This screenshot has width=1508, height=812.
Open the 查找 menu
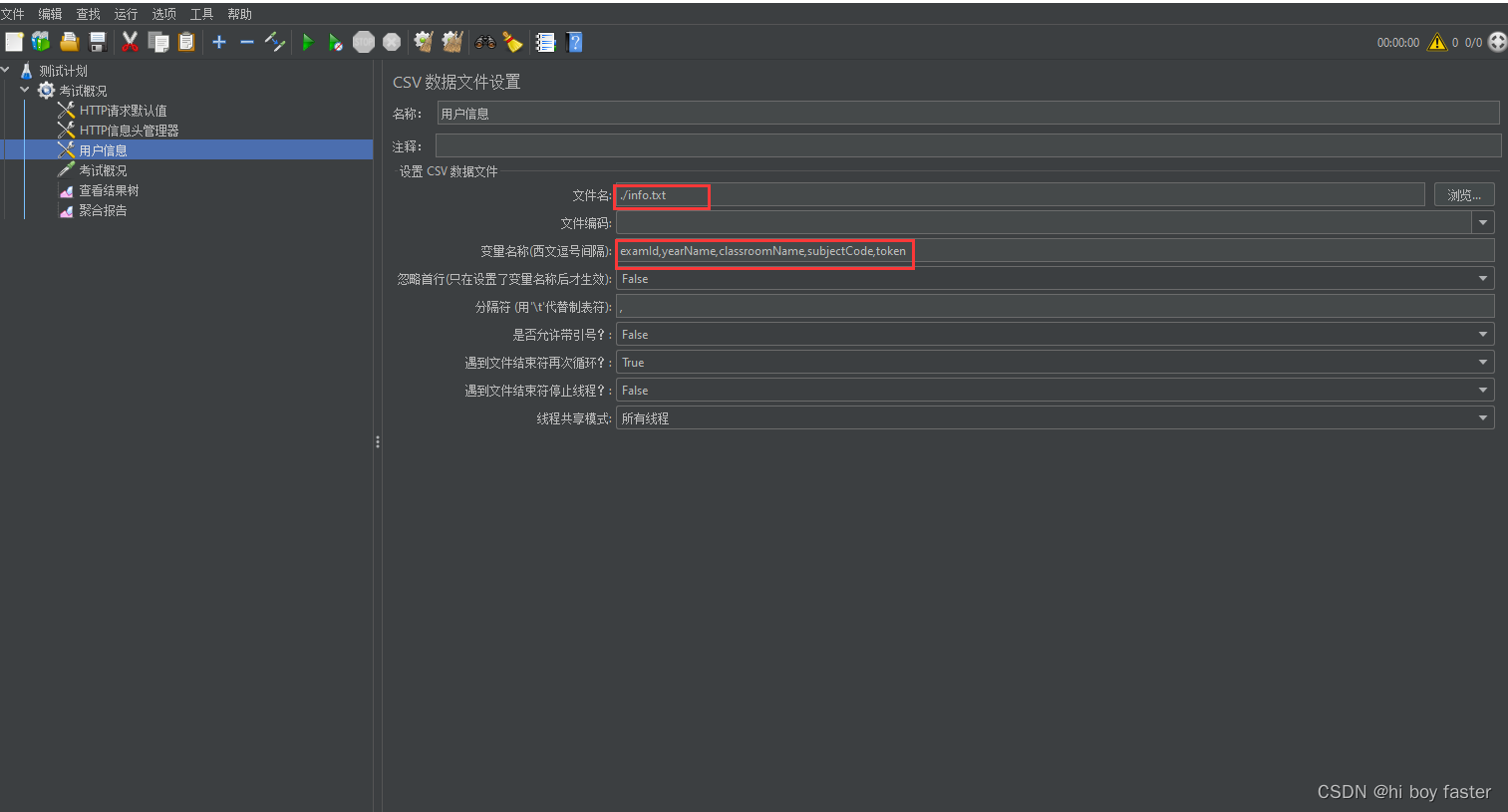88,14
